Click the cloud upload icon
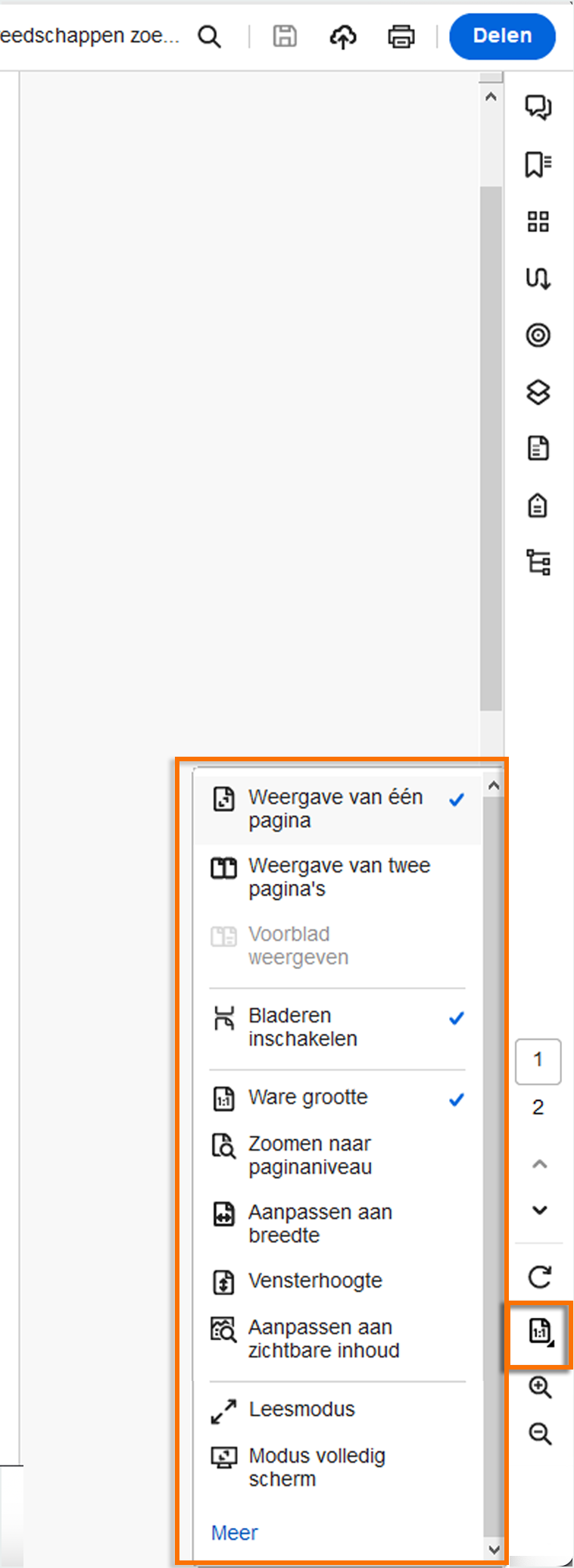 click(343, 36)
